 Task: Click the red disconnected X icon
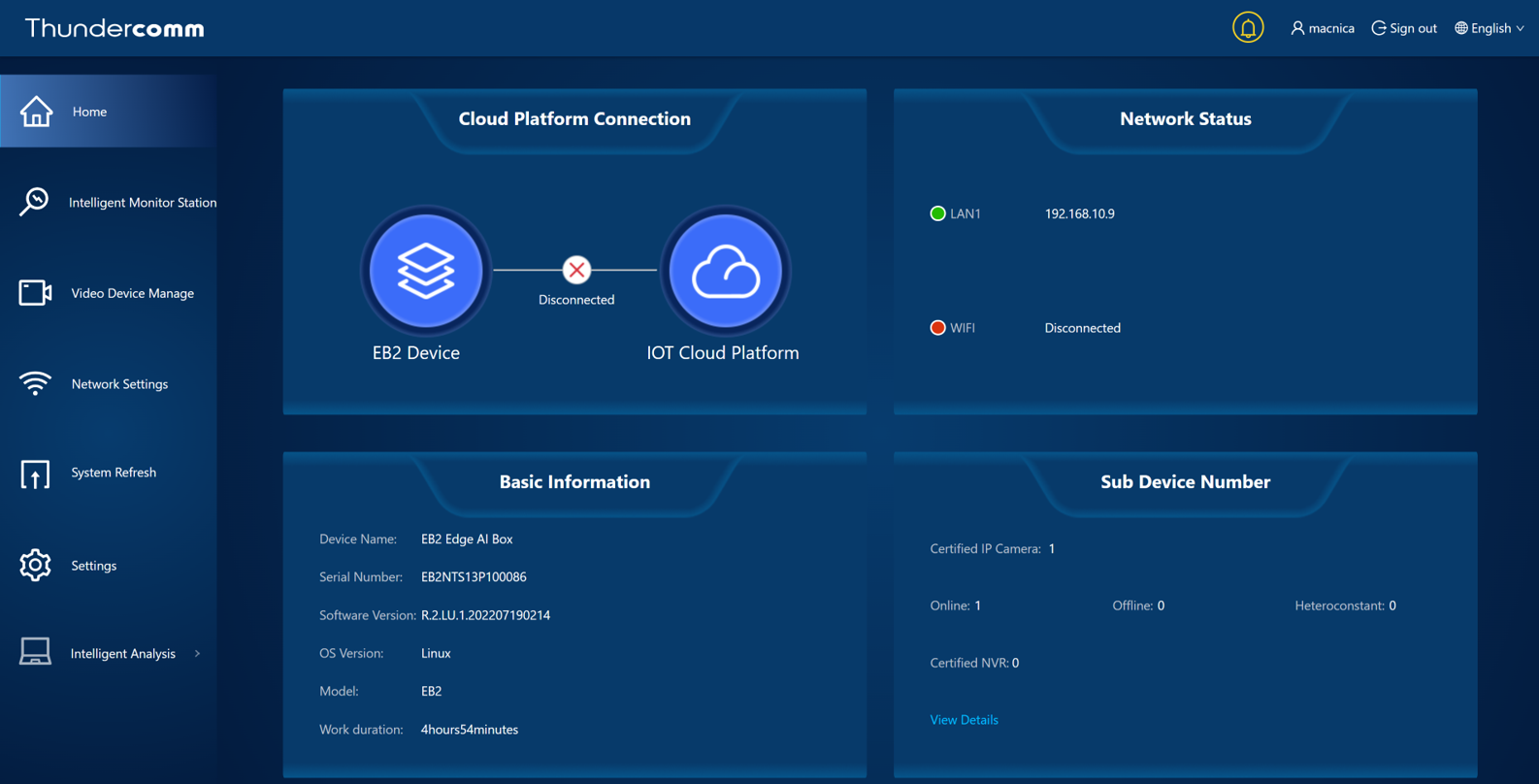576,270
